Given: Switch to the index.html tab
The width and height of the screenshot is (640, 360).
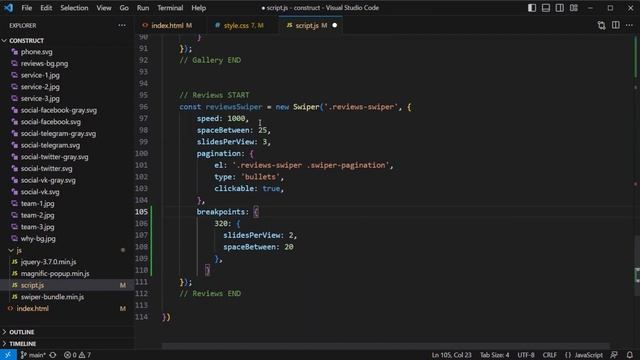Looking at the screenshot, I should pyautogui.click(x=171, y=25).
